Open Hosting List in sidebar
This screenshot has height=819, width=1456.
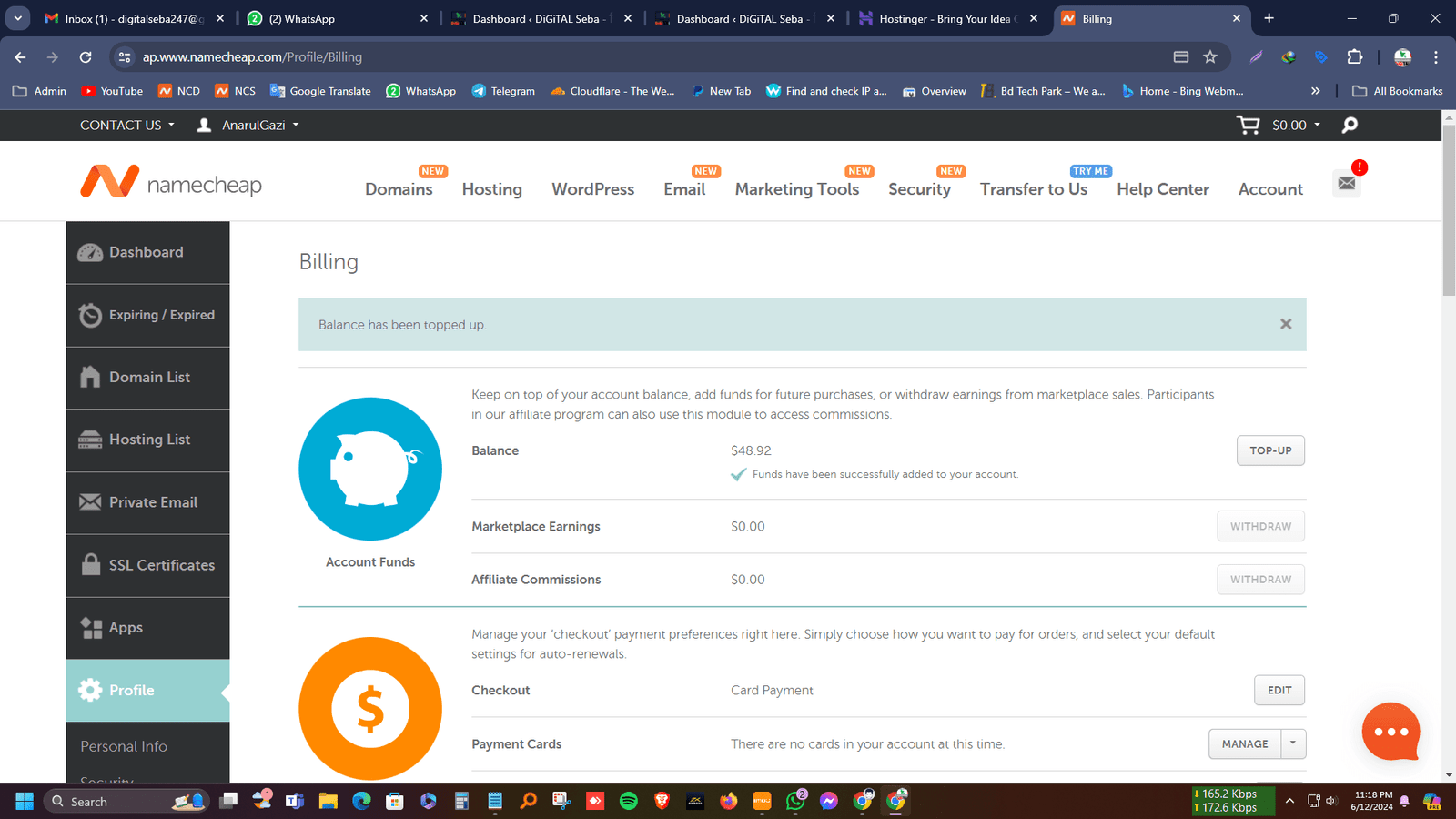click(x=147, y=440)
